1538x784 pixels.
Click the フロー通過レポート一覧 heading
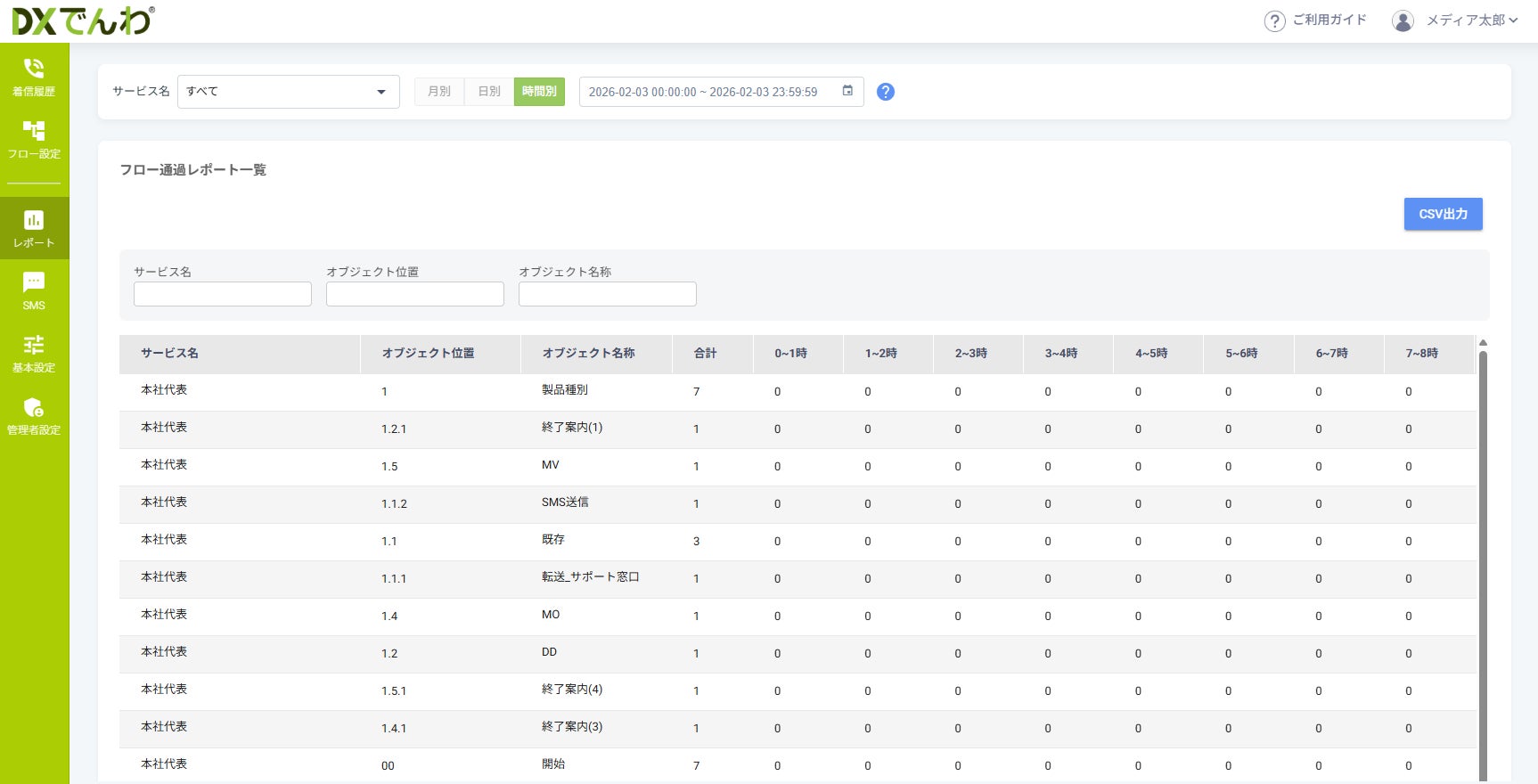193,170
